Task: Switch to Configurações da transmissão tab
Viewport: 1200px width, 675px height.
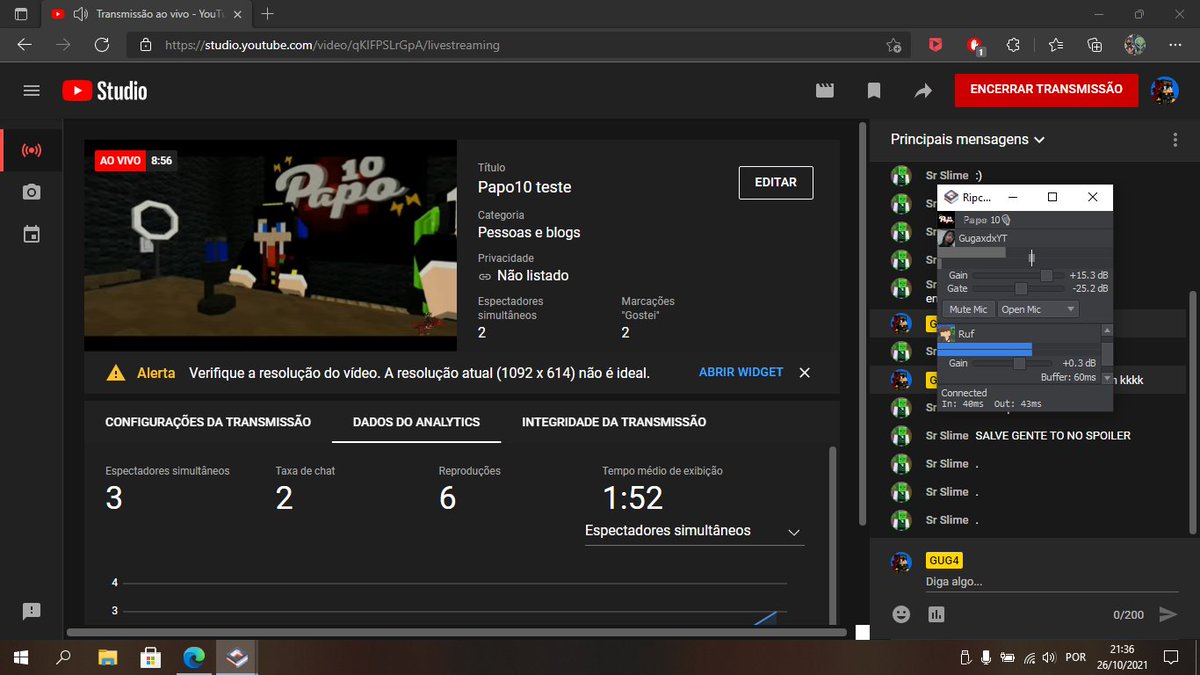Action: point(208,422)
